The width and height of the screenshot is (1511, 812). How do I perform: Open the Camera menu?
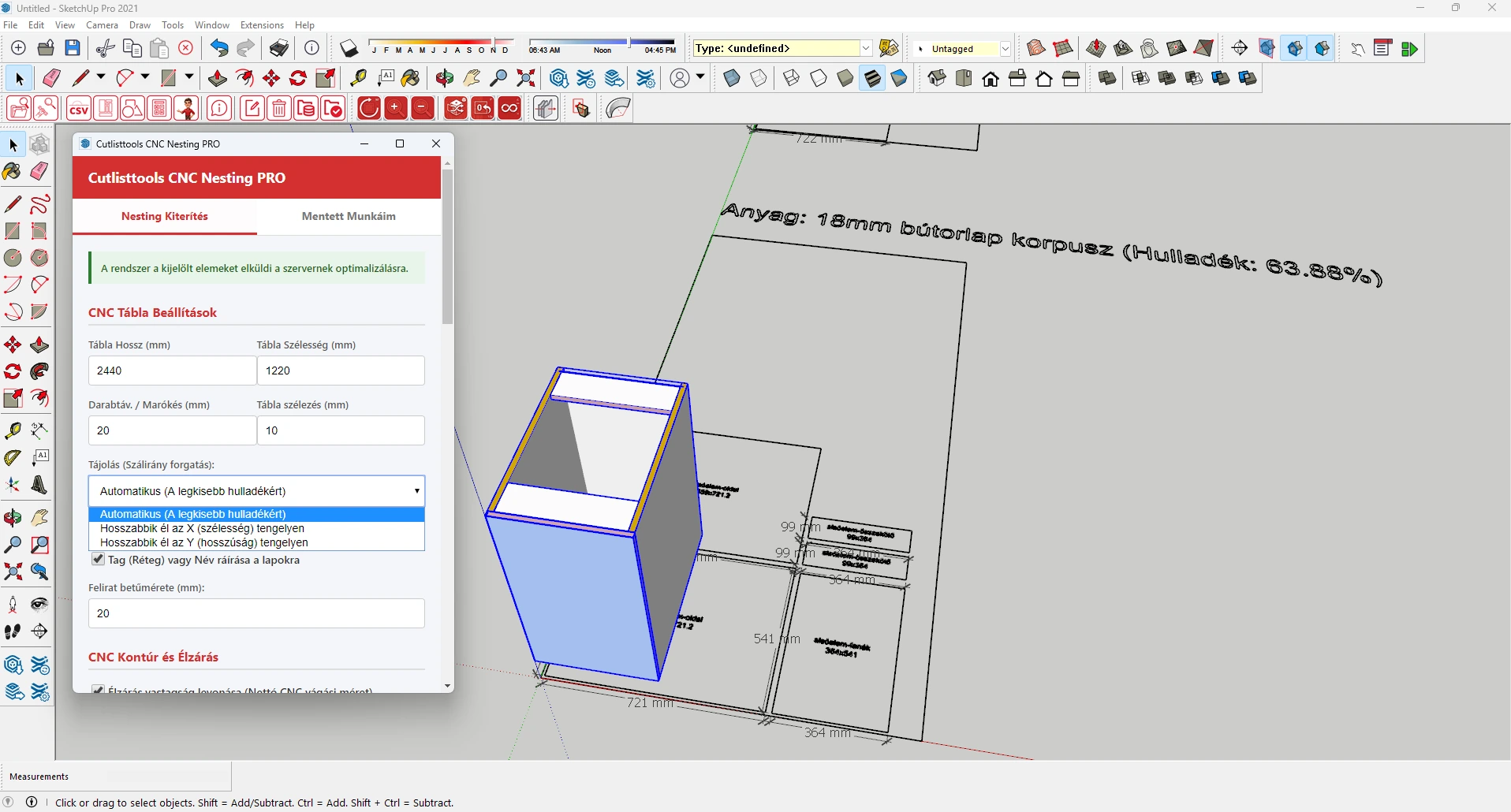[x=102, y=25]
